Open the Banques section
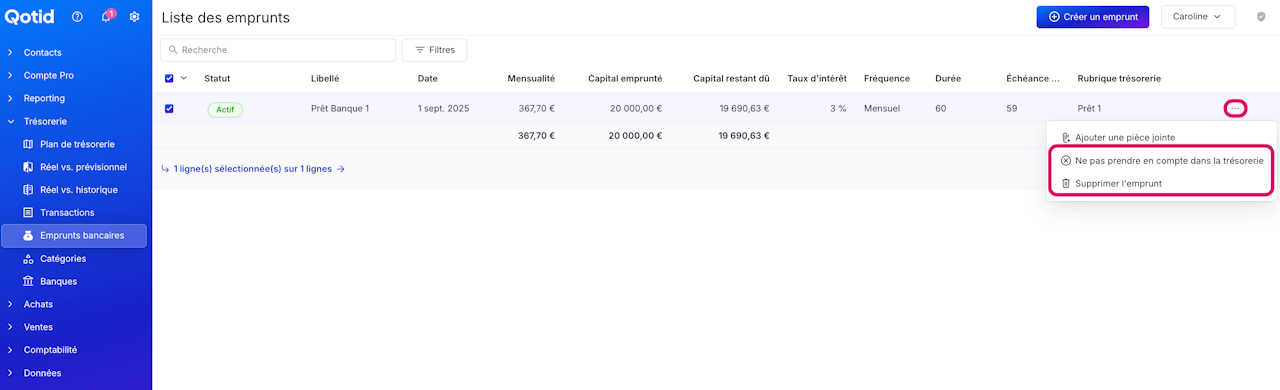Viewport: 1280px width, 390px height. coord(58,281)
